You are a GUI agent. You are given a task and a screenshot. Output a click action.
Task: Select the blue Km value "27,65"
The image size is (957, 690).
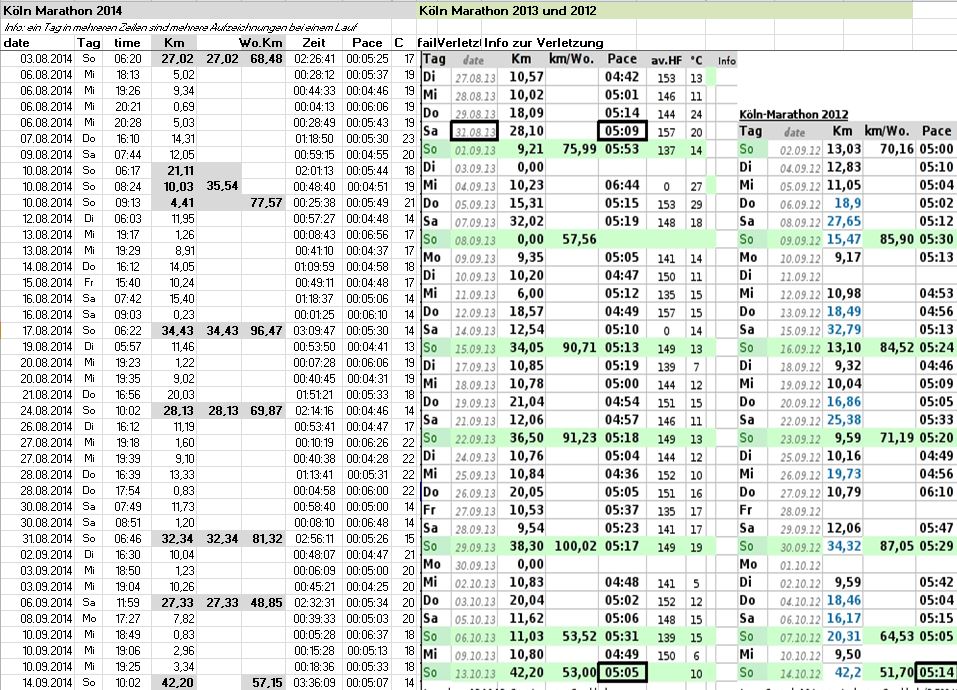[x=844, y=221]
